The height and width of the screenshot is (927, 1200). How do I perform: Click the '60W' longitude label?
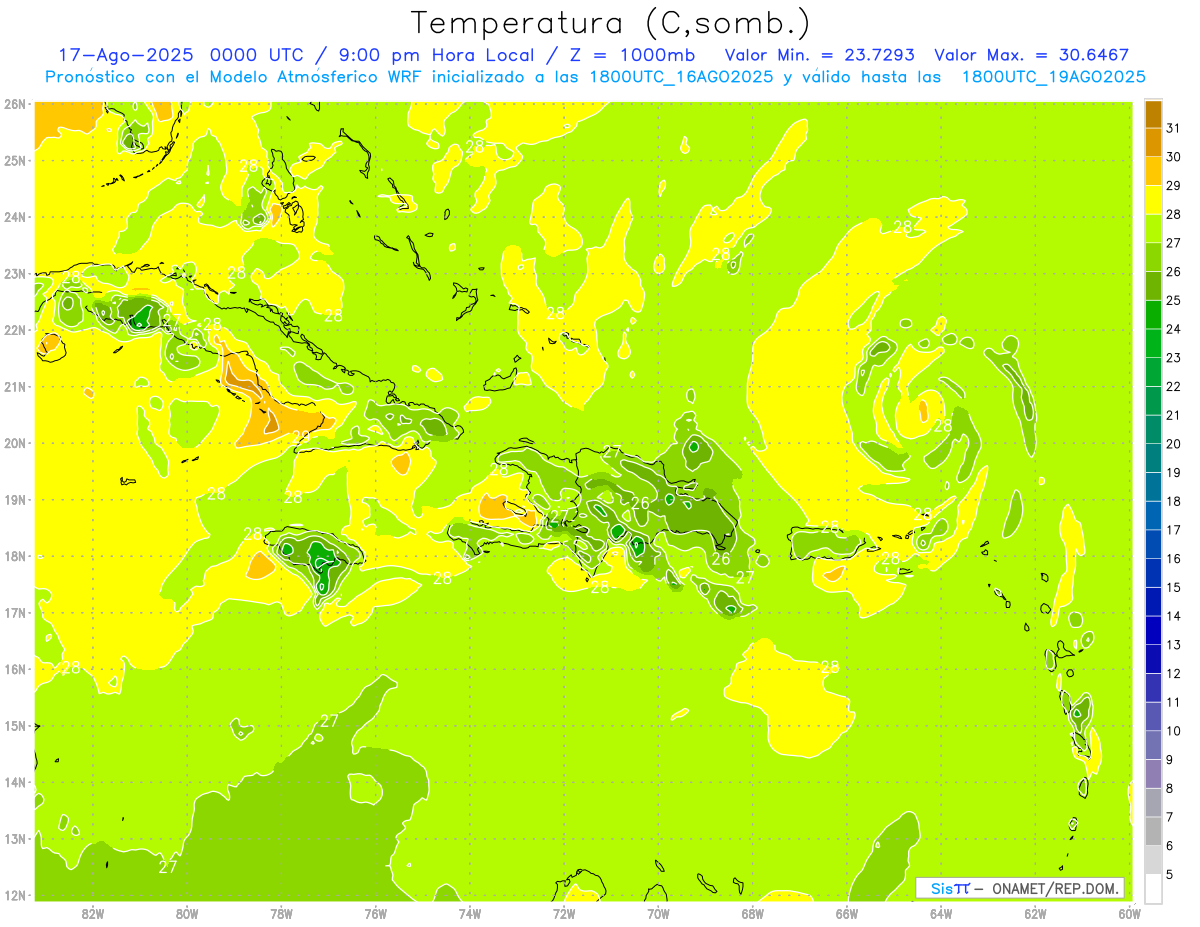pos(1129,913)
